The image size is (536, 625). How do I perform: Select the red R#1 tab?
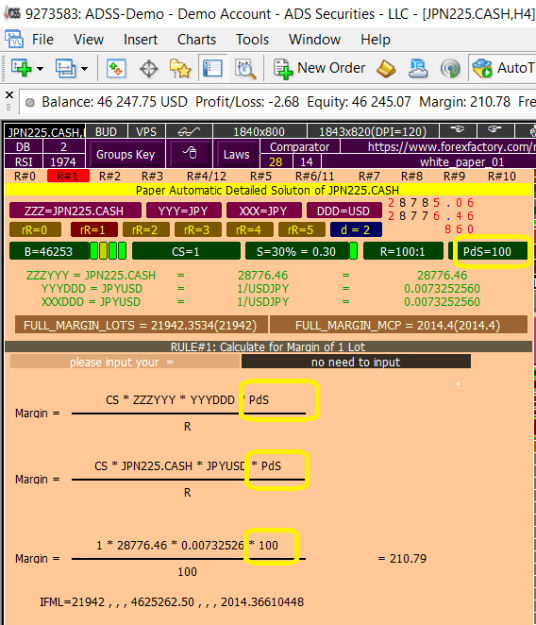click(68, 176)
